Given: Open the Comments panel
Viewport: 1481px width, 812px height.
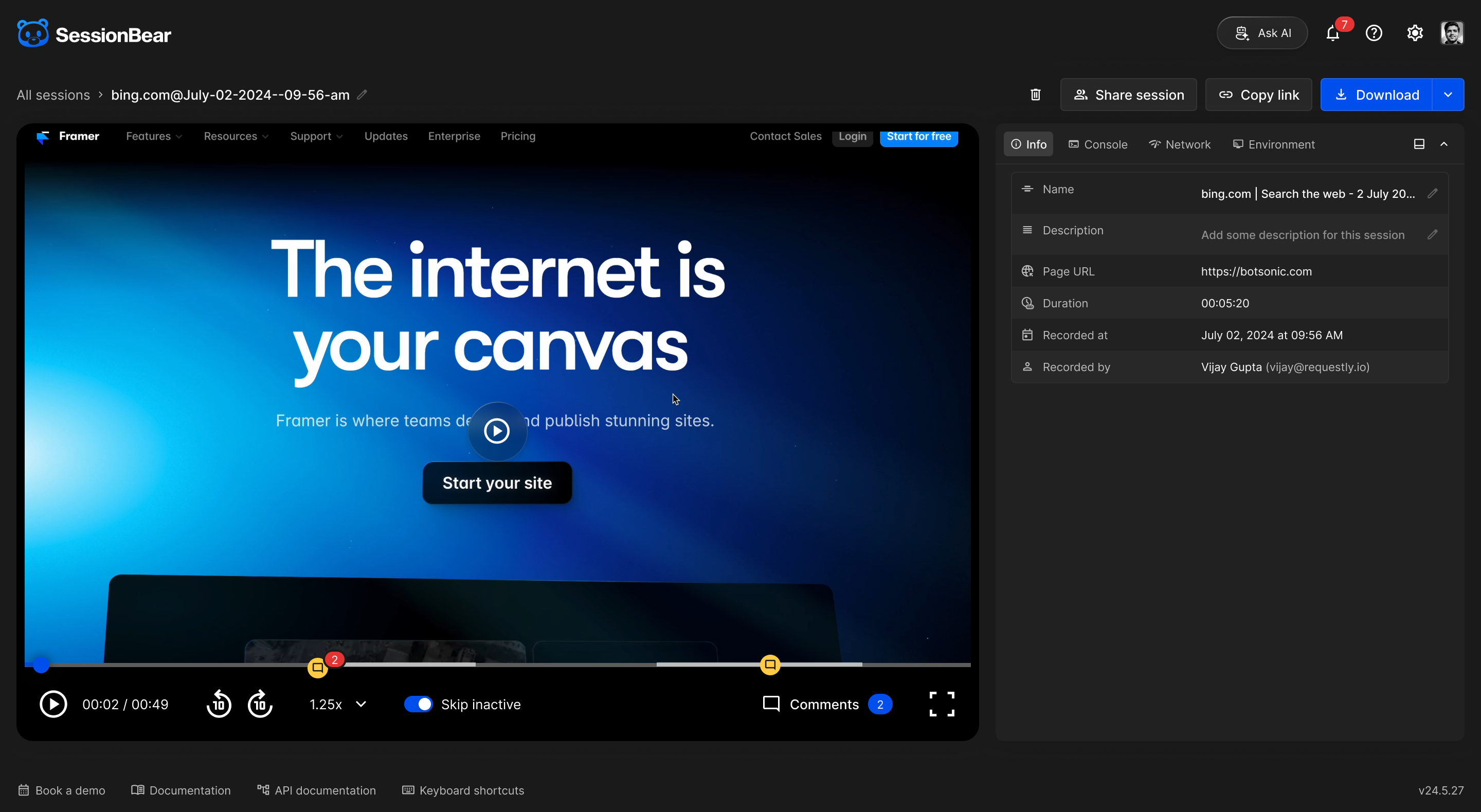Looking at the screenshot, I should (x=827, y=704).
